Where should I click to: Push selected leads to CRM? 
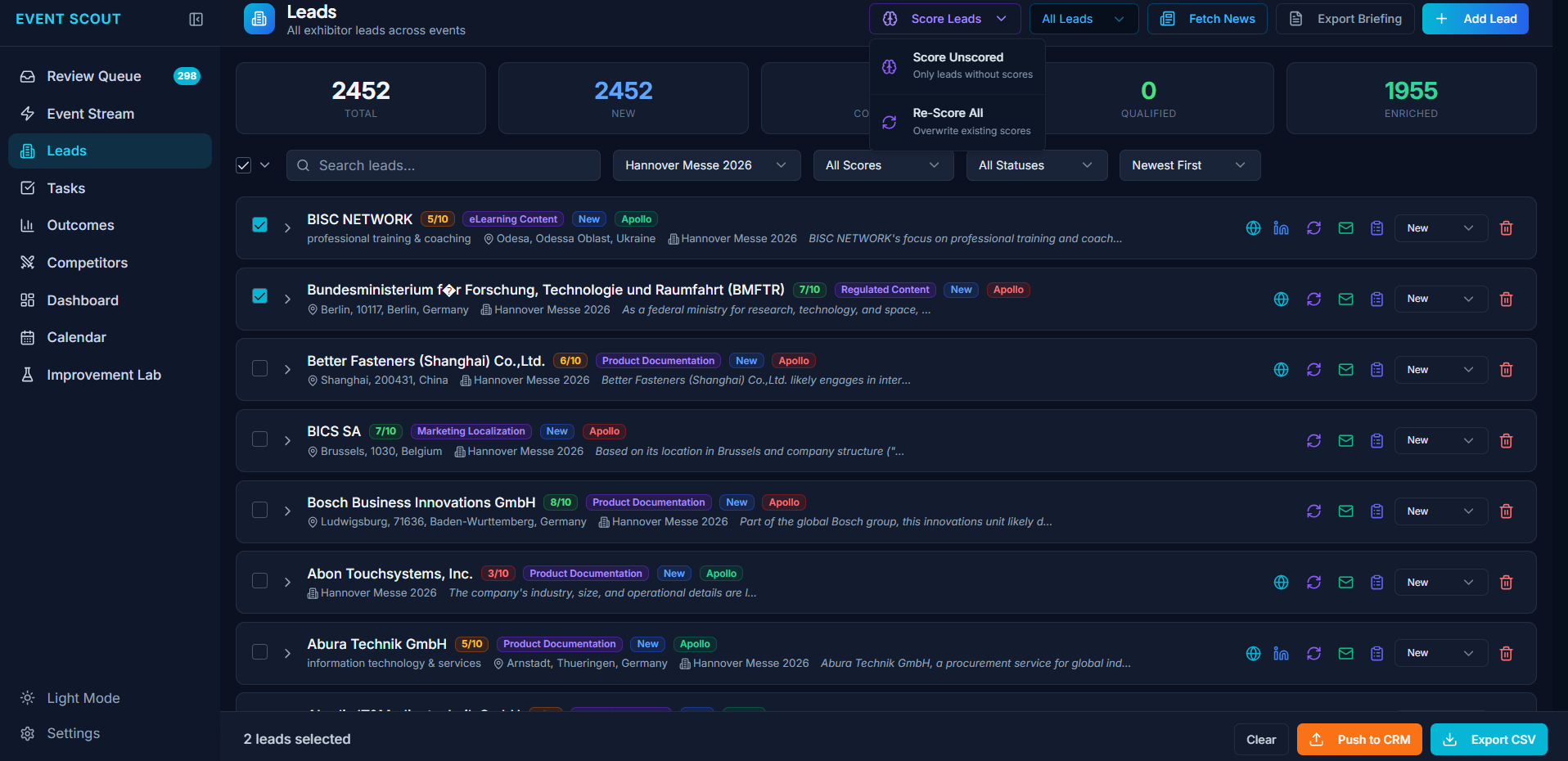tap(1359, 740)
